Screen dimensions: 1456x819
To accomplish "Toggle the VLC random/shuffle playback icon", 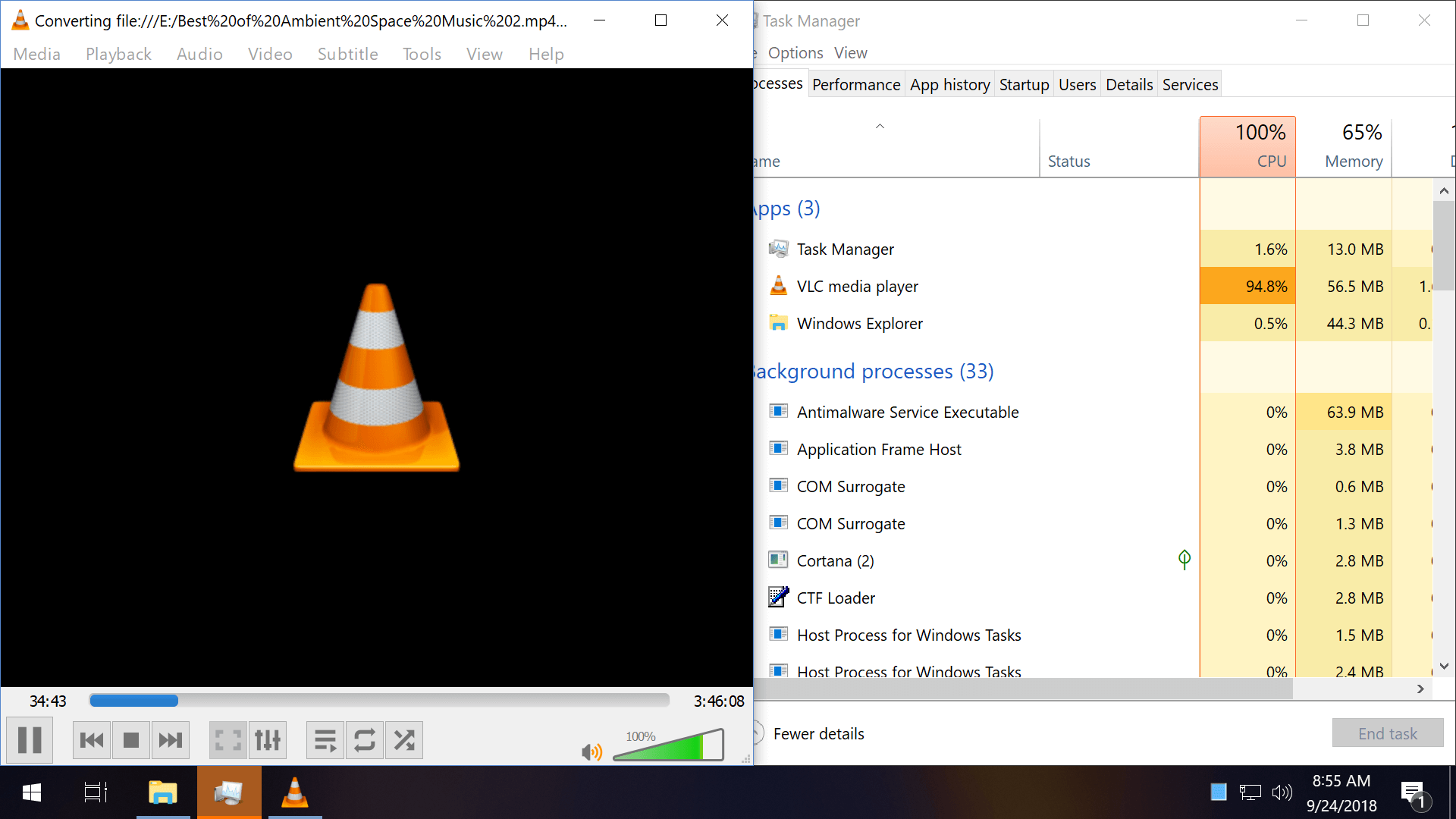I will point(404,740).
